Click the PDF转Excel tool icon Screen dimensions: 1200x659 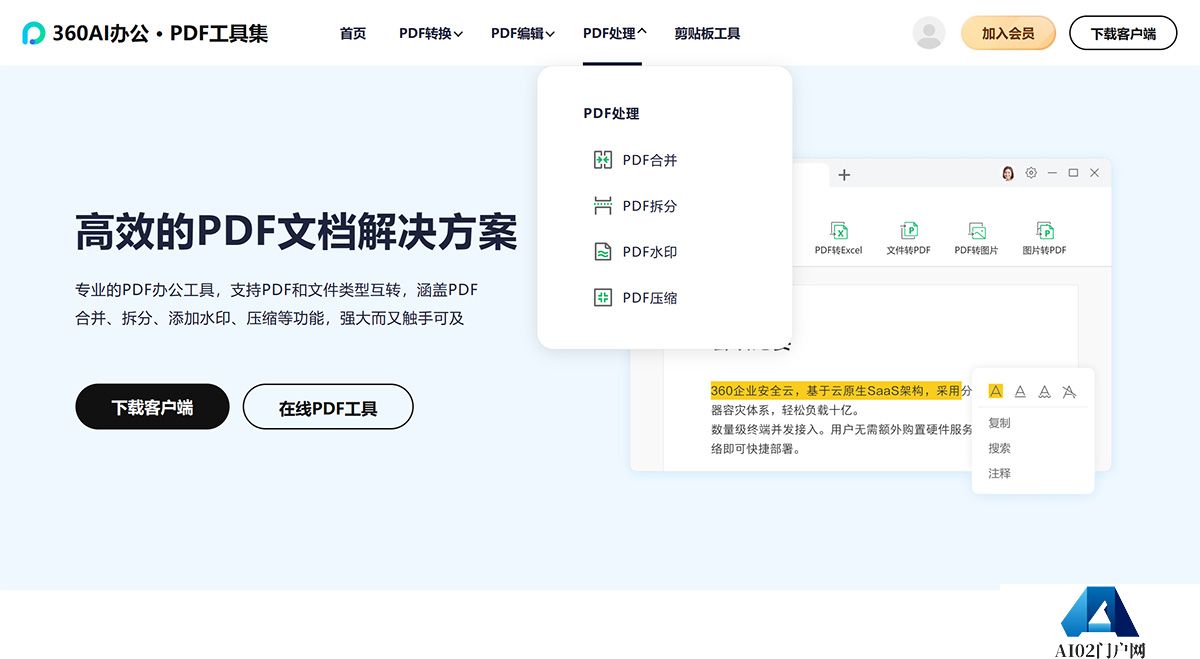(839, 231)
